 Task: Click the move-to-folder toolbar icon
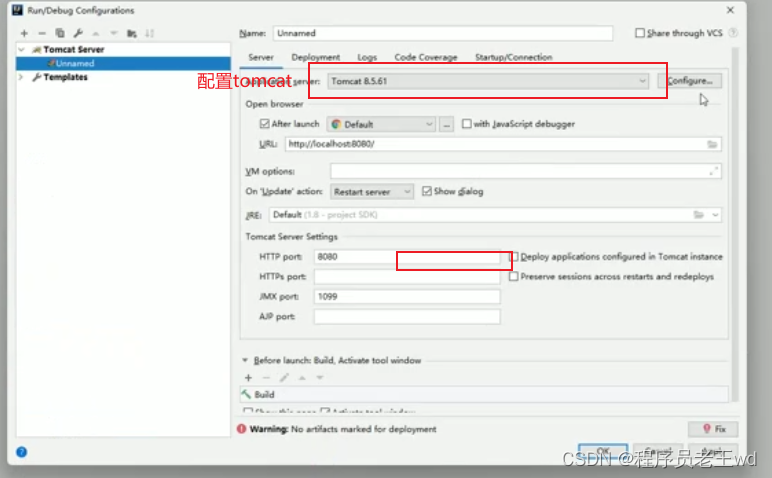pos(131,33)
